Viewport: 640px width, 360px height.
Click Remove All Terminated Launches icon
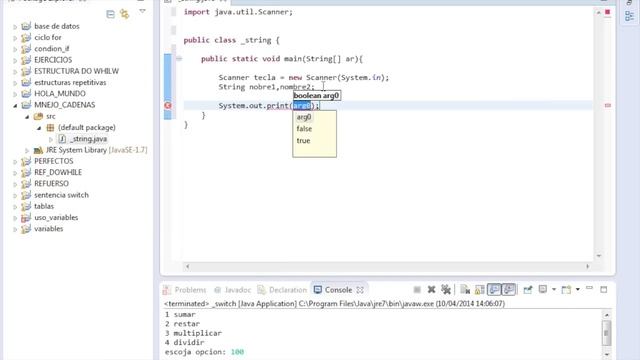coord(446,290)
